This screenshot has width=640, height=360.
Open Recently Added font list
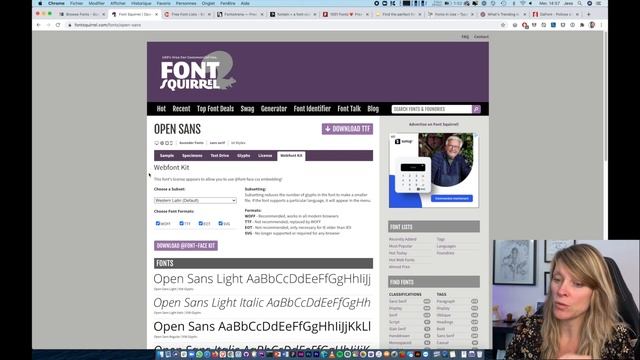coord(402,239)
